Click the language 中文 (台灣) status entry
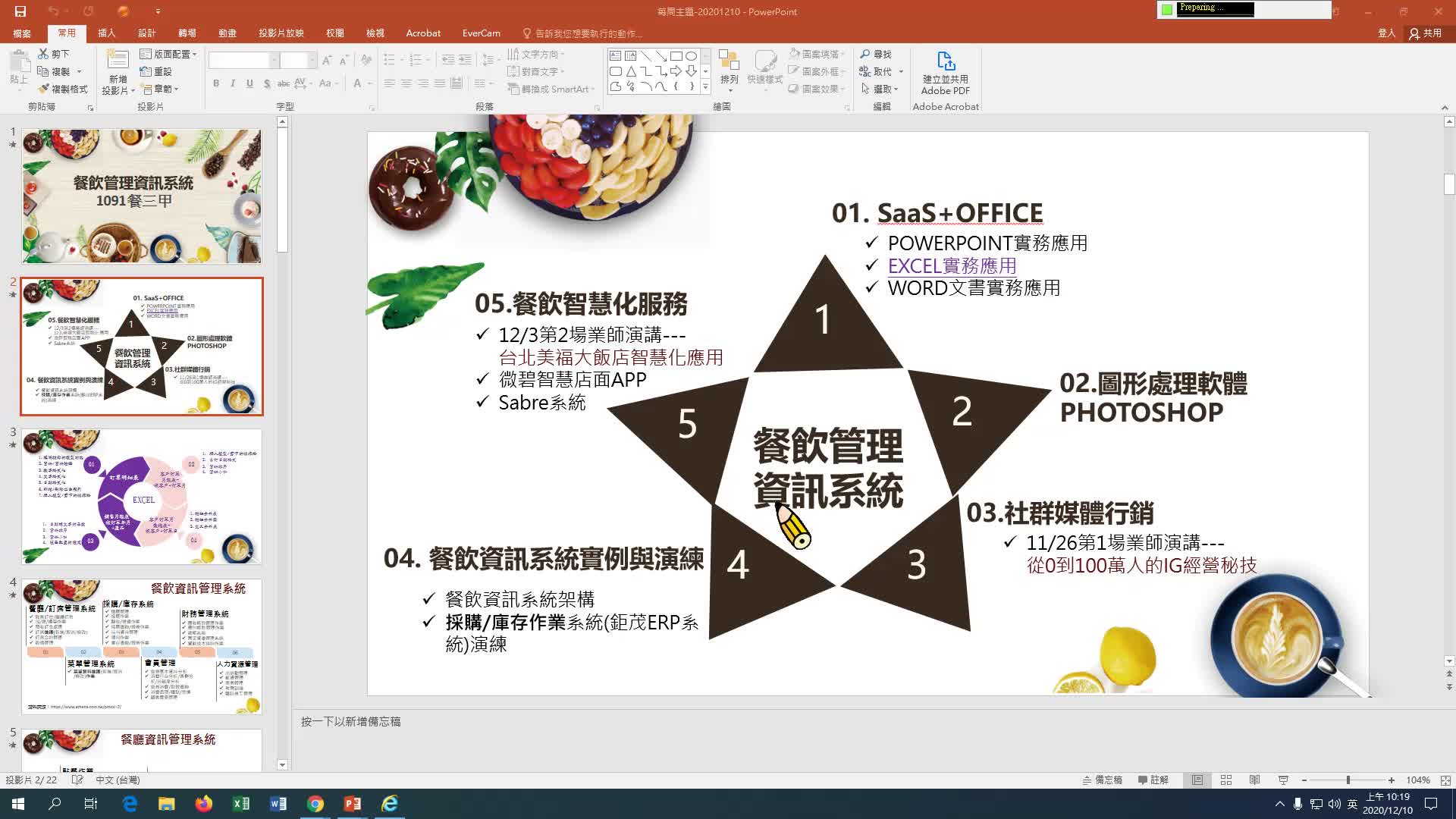 point(118,780)
